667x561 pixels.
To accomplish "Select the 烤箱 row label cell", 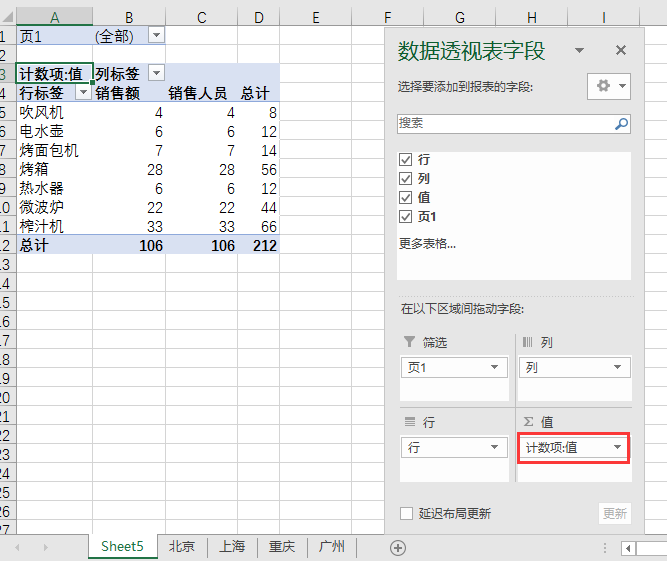I will click(x=54, y=169).
